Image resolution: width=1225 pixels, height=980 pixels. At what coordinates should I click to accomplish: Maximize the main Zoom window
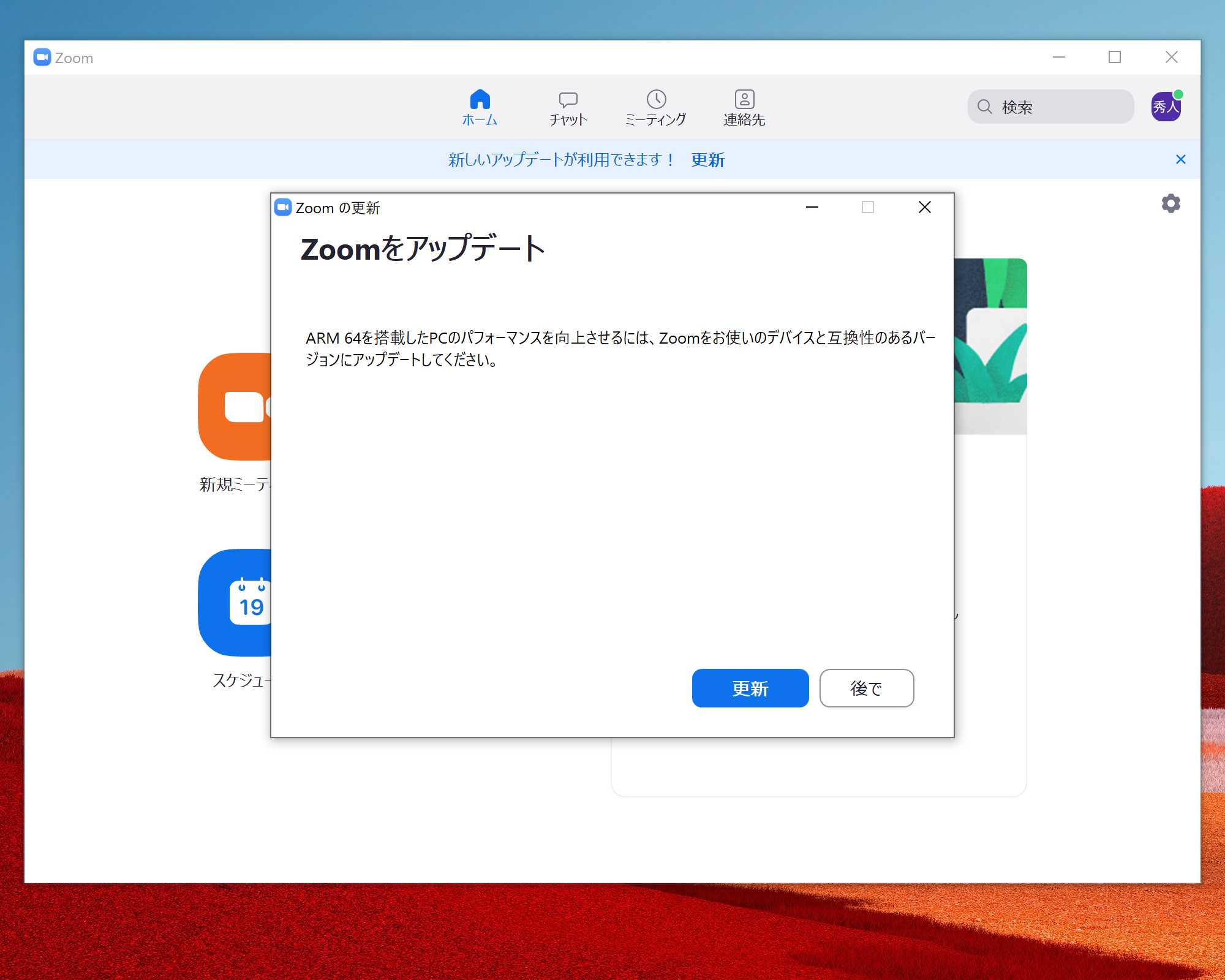coord(1115,57)
